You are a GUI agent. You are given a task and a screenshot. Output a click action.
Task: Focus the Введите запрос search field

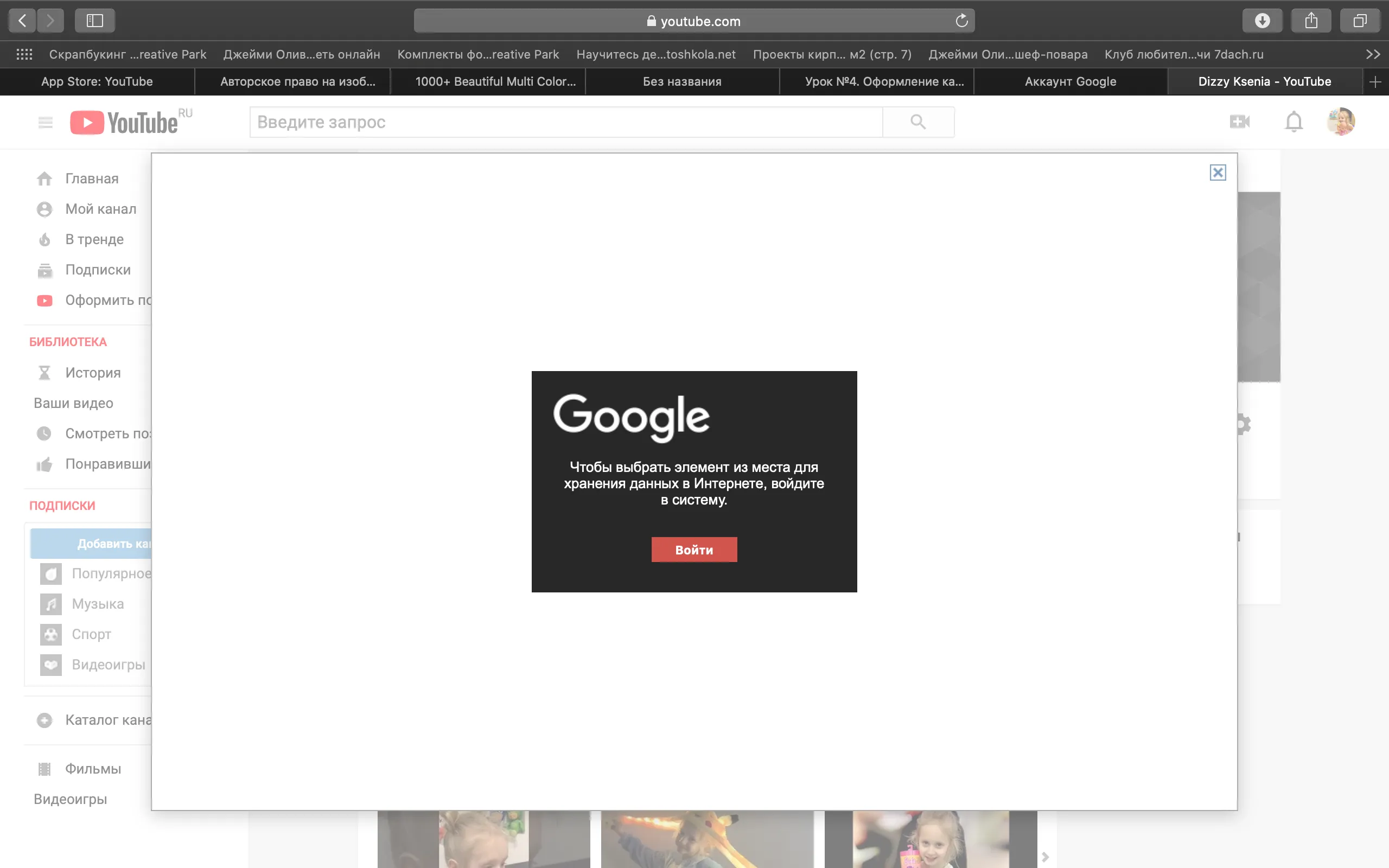click(x=566, y=122)
